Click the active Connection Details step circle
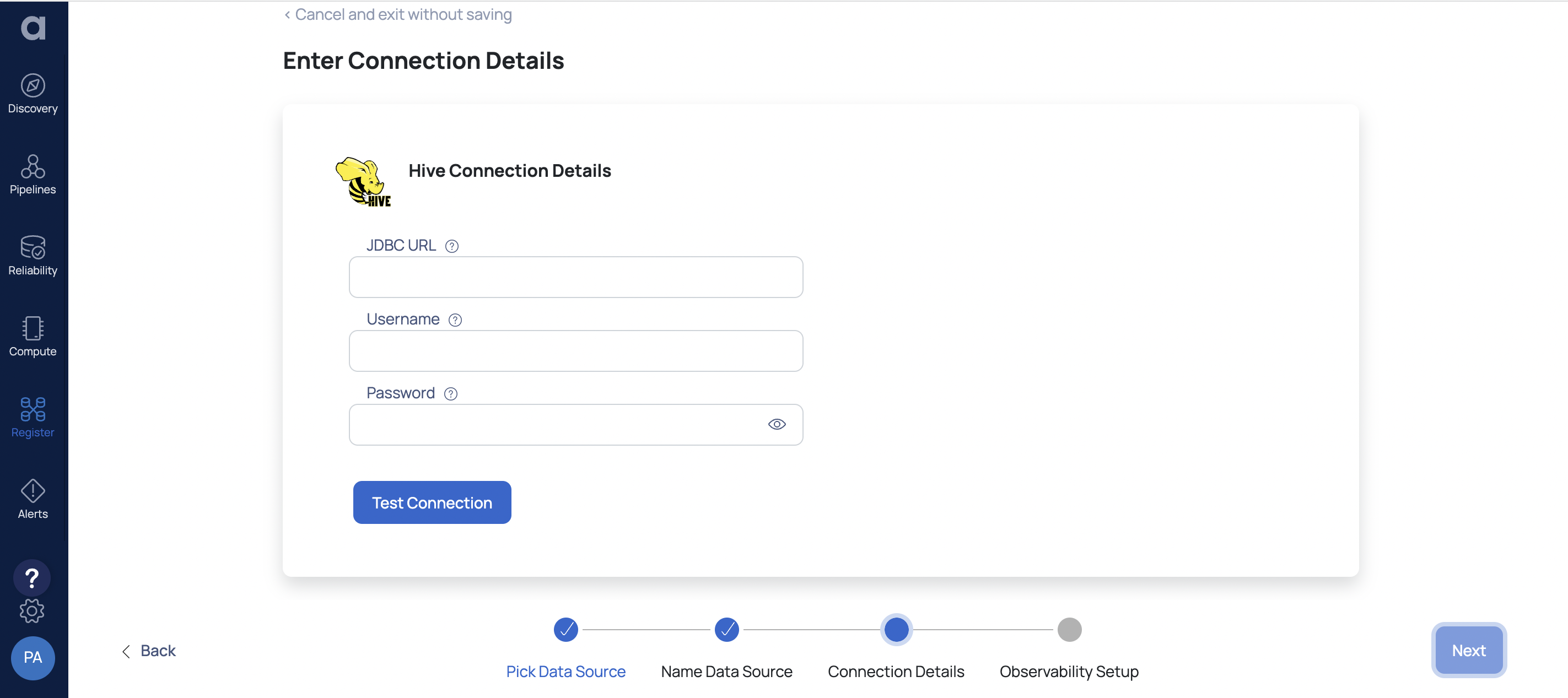 [x=896, y=629]
